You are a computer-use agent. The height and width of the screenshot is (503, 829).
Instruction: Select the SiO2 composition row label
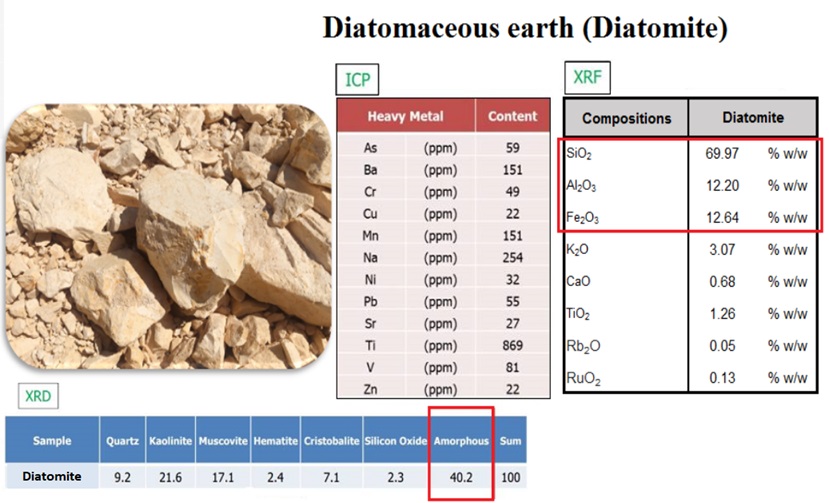pos(578,153)
